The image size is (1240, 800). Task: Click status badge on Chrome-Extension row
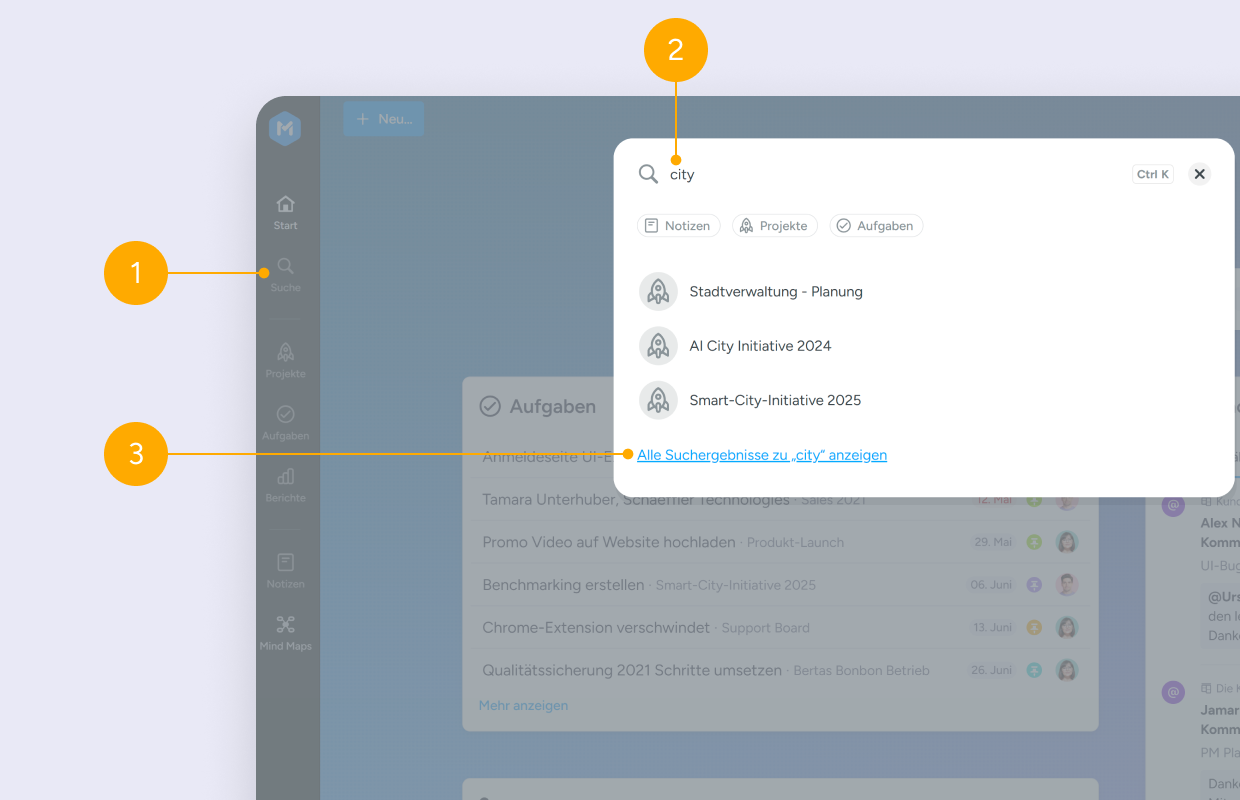(x=1035, y=627)
